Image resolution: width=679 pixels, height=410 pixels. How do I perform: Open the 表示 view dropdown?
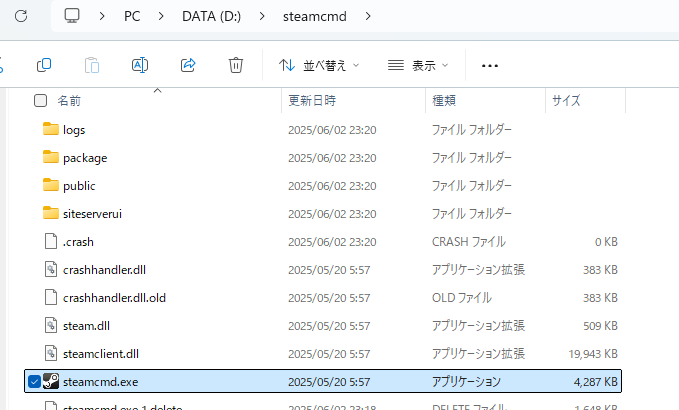pos(418,65)
